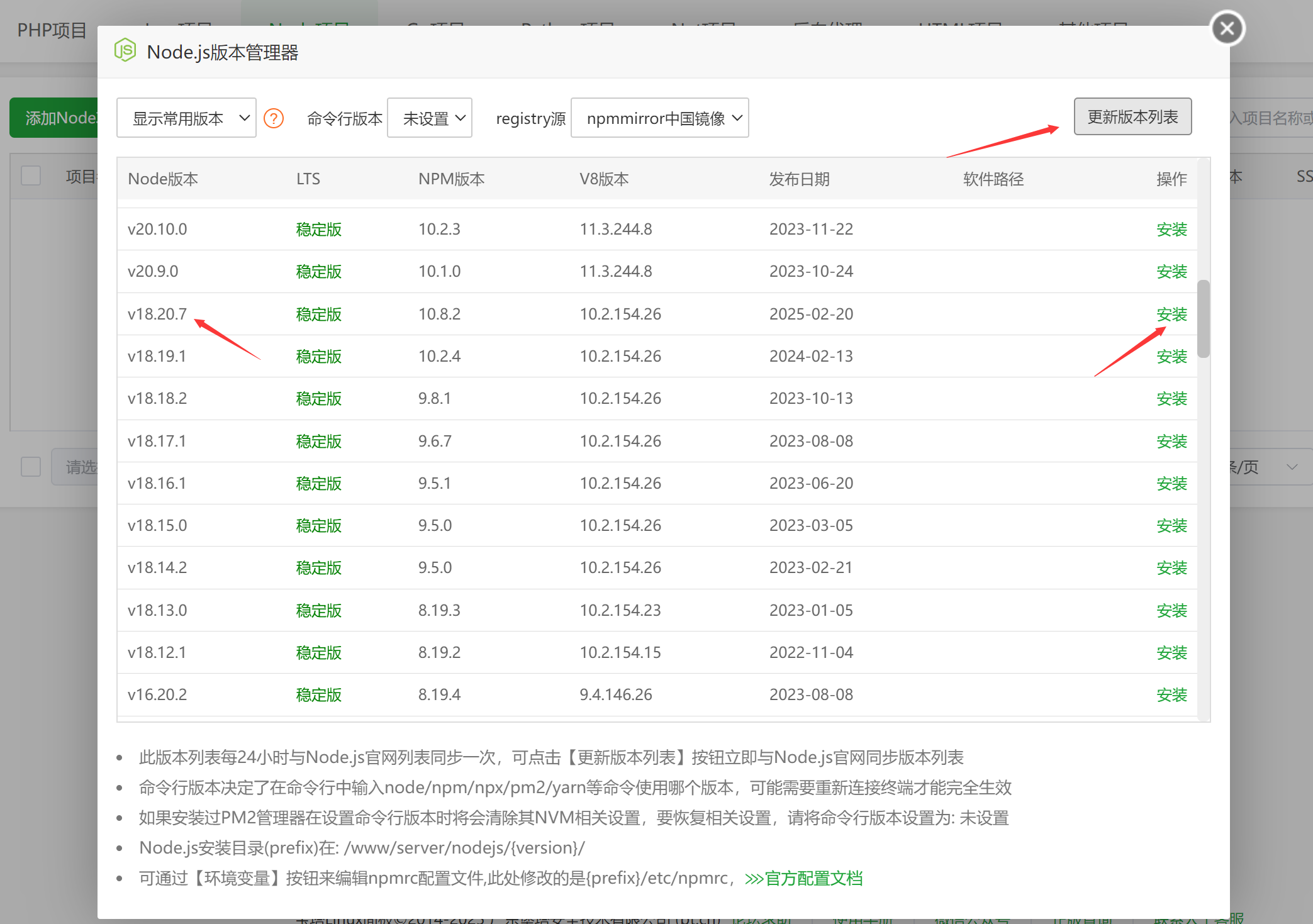
Task: Open the per-page 条/页 dropdown chevron
Action: (1292, 467)
